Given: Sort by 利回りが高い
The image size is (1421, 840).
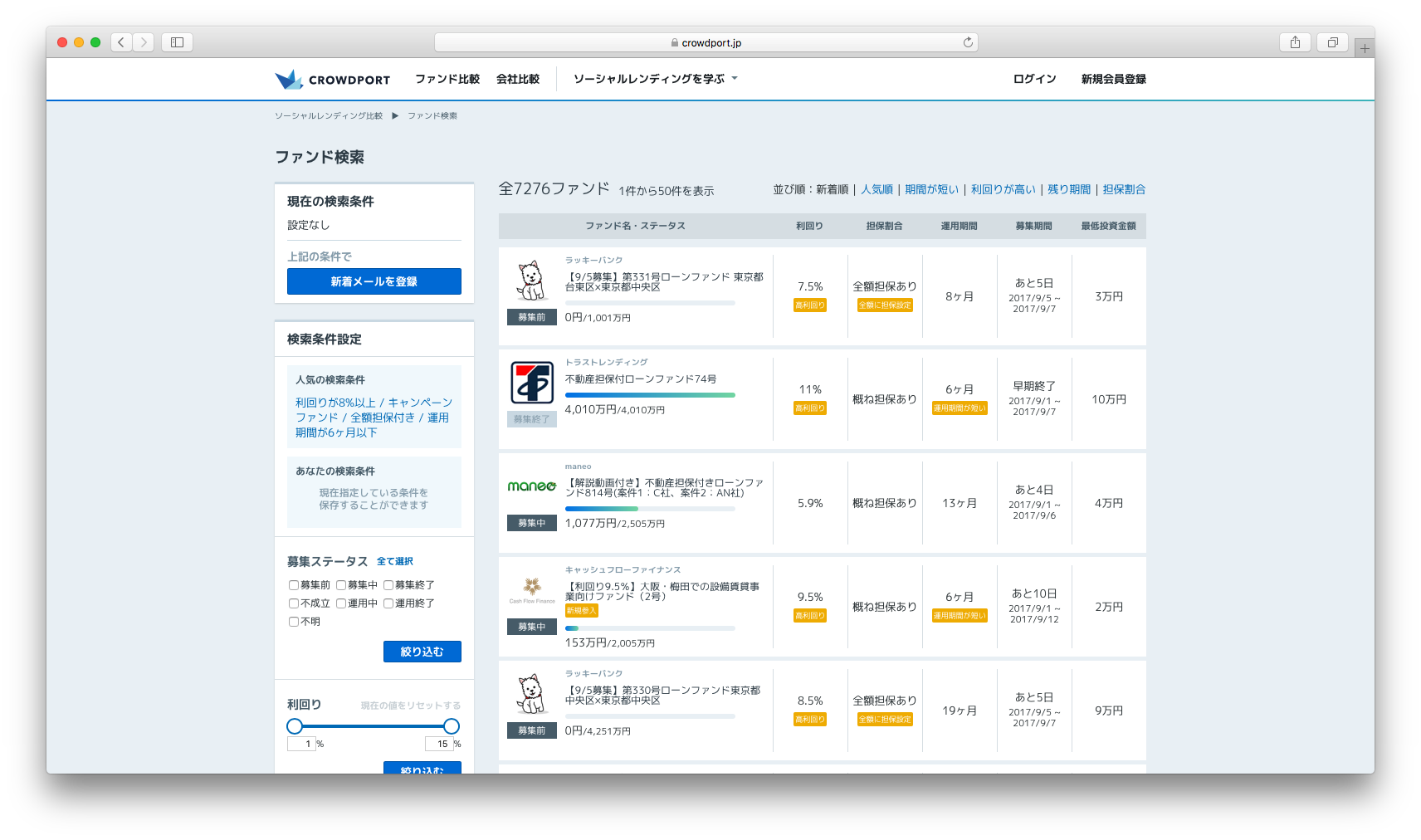Looking at the screenshot, I should (1003, 189).
